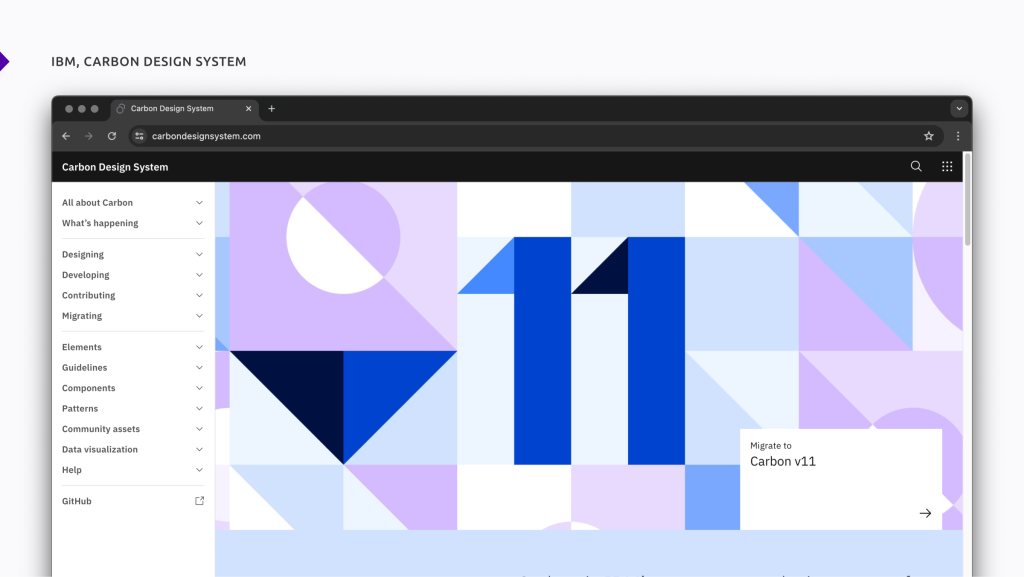Screen dimensions: 1024x577
Task: Open the Migrate to Carbon v11 card
Action: click(840, 479)
